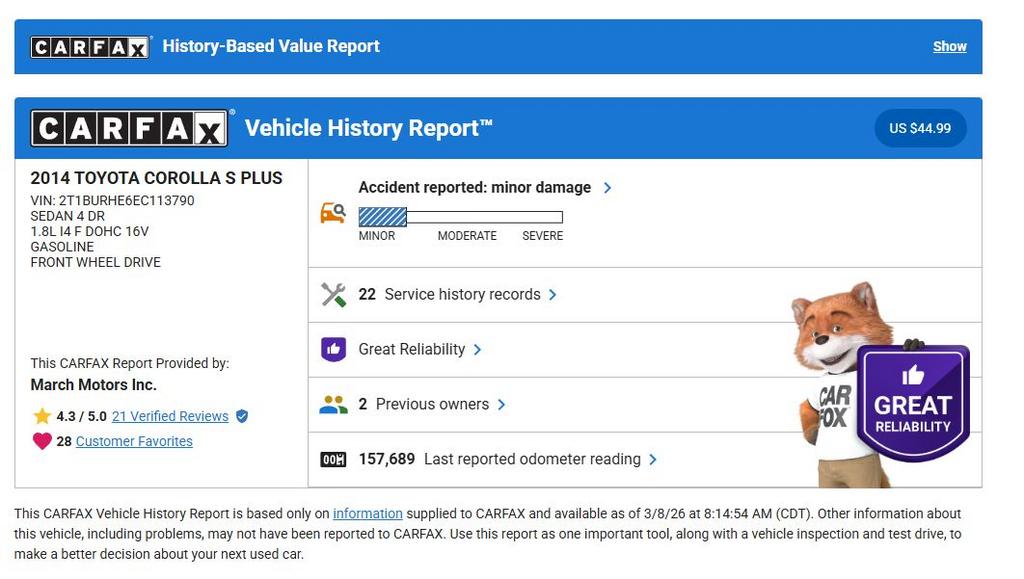
Task: Click the car accident damage icon
Action: click(x=333, y=213)
